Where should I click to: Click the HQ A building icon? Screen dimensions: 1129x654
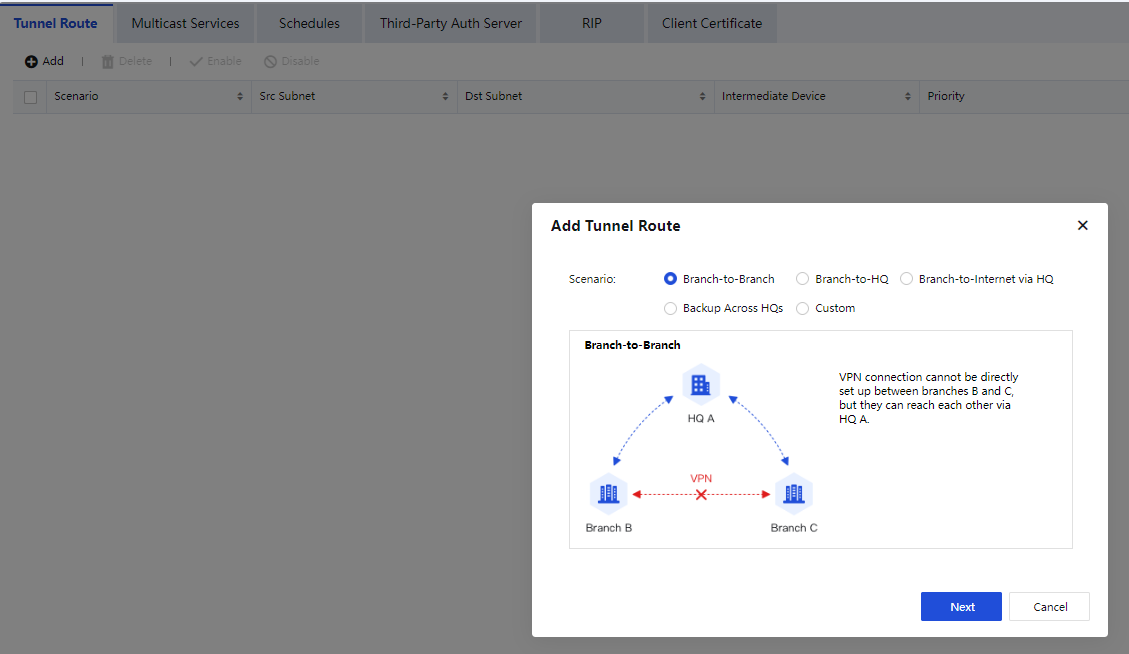(701, 384)
